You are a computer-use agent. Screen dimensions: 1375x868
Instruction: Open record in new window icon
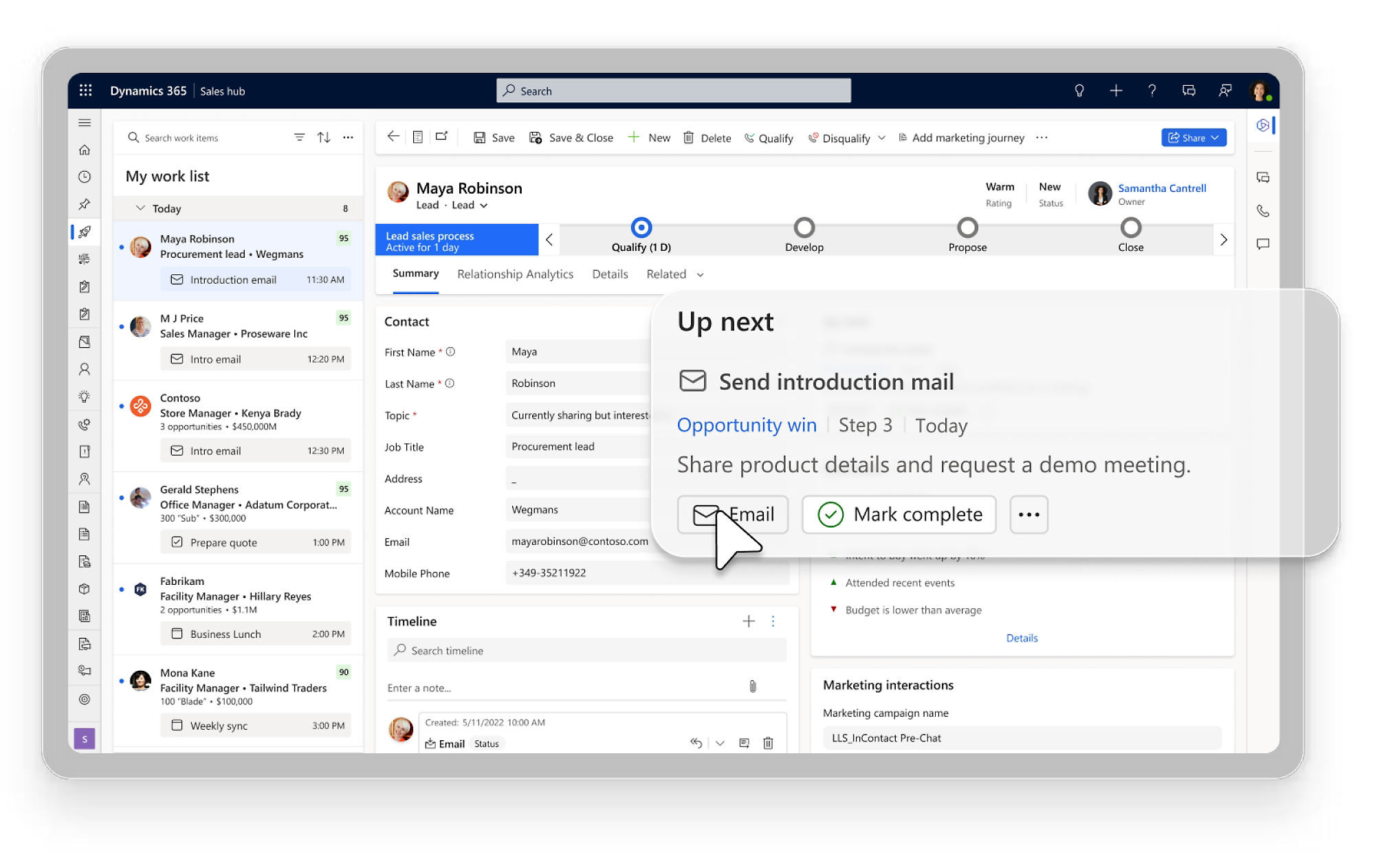[441, 137]
